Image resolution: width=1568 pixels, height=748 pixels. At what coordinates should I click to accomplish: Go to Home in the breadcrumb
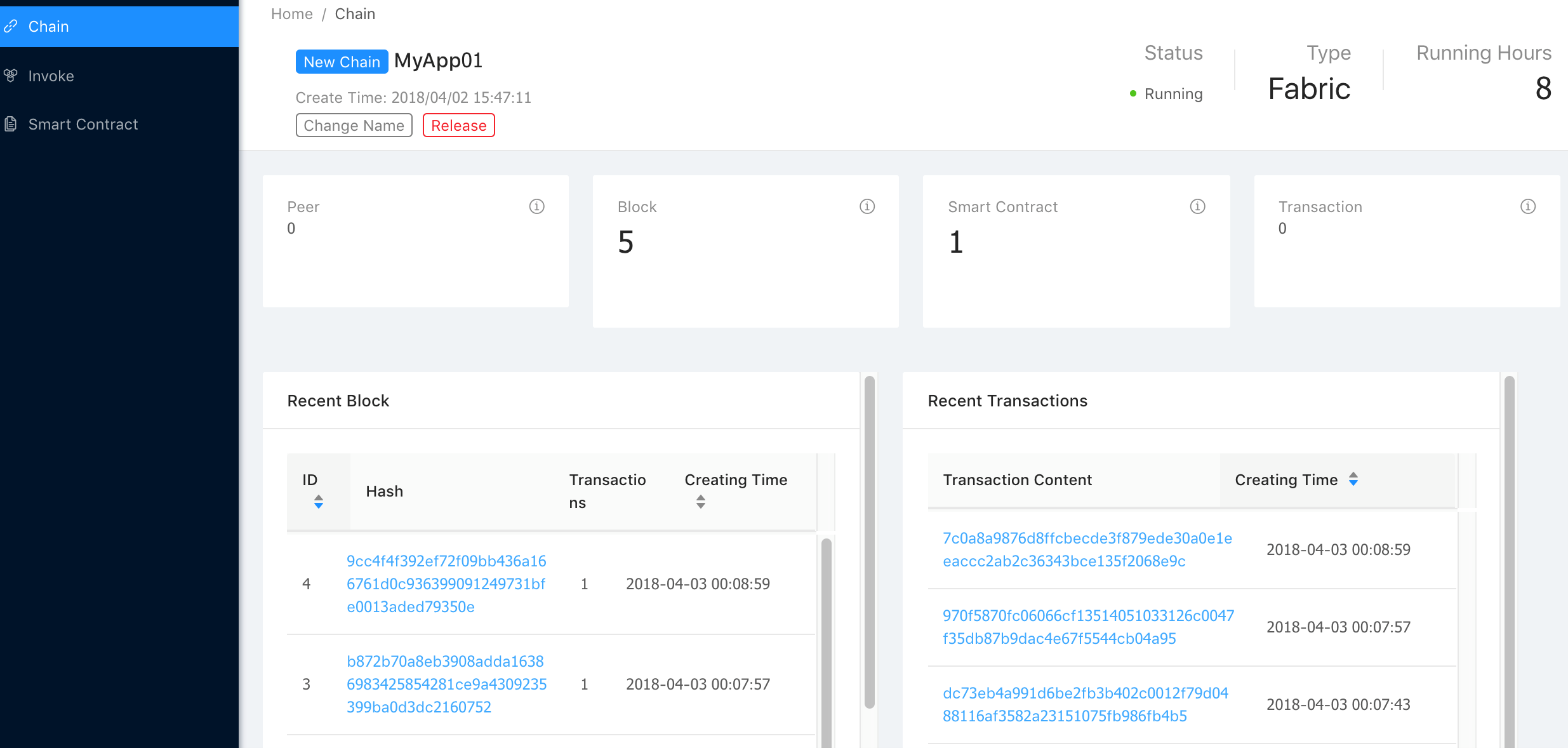click(291, 14)
